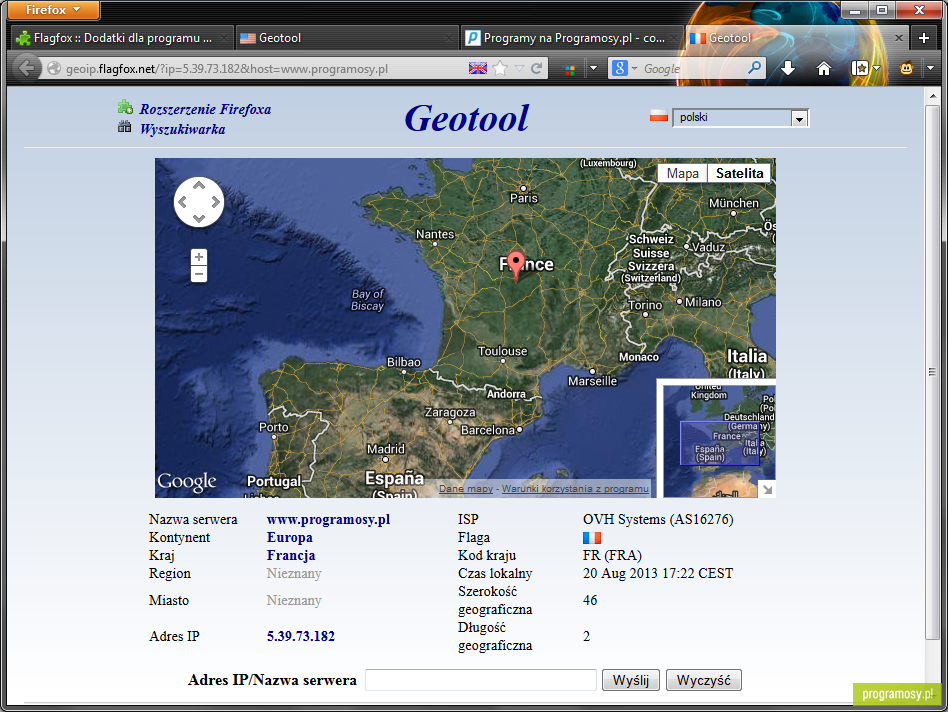Click the Google search engine icon
The image size is (948, 712).
coord(620,68)
